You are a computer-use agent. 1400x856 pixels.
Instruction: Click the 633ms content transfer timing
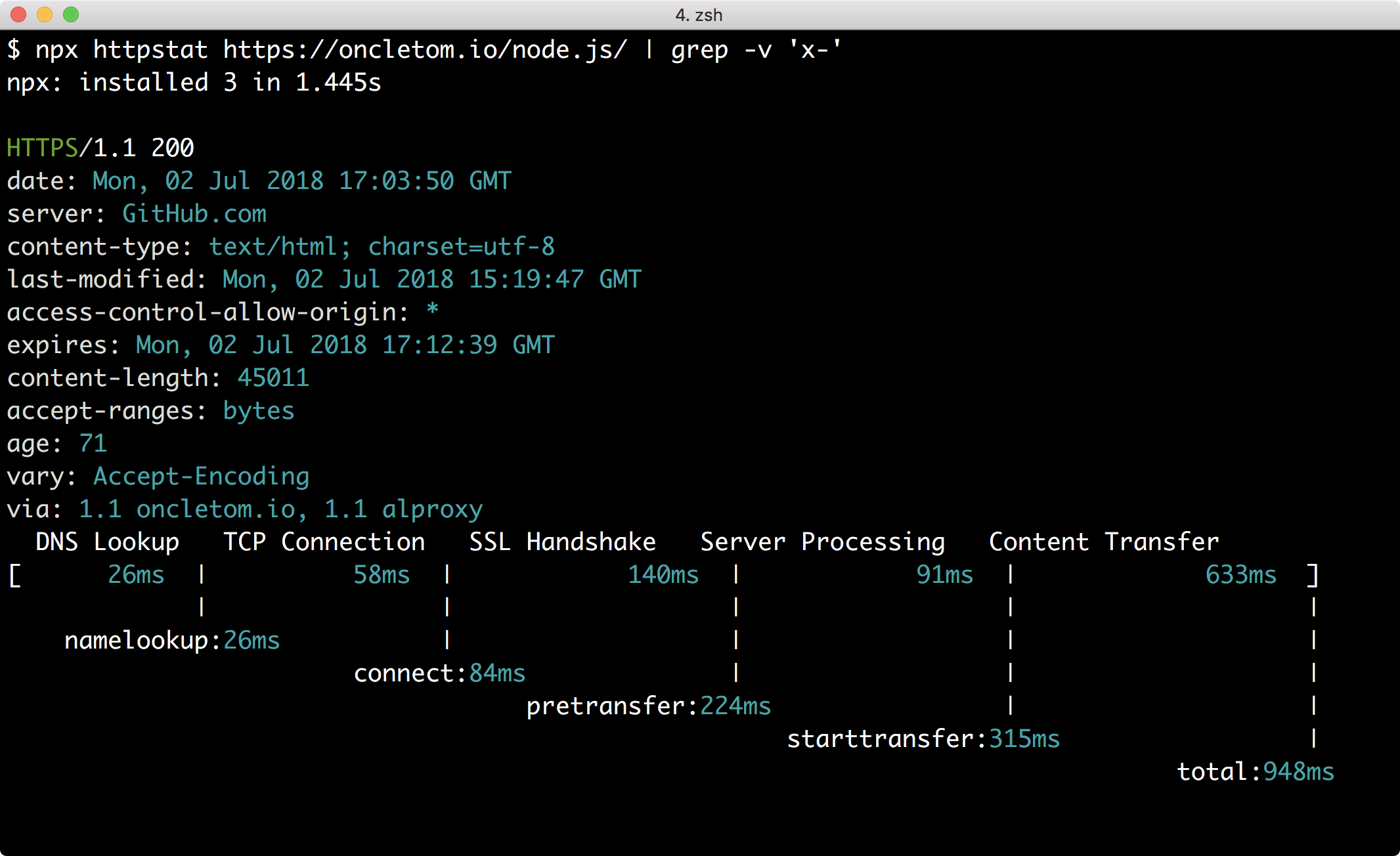click(1240, 575)
